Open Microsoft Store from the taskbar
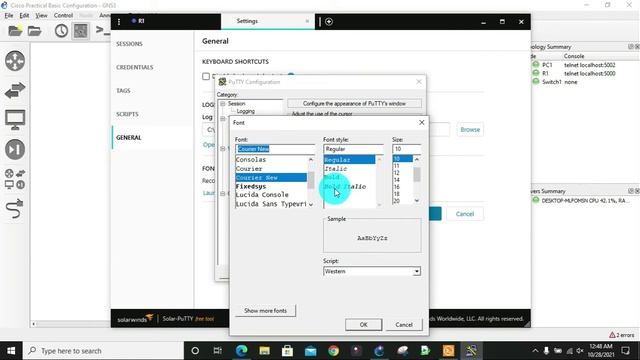Viewport: 640px width, 360px height. click(x=287, y=351)
